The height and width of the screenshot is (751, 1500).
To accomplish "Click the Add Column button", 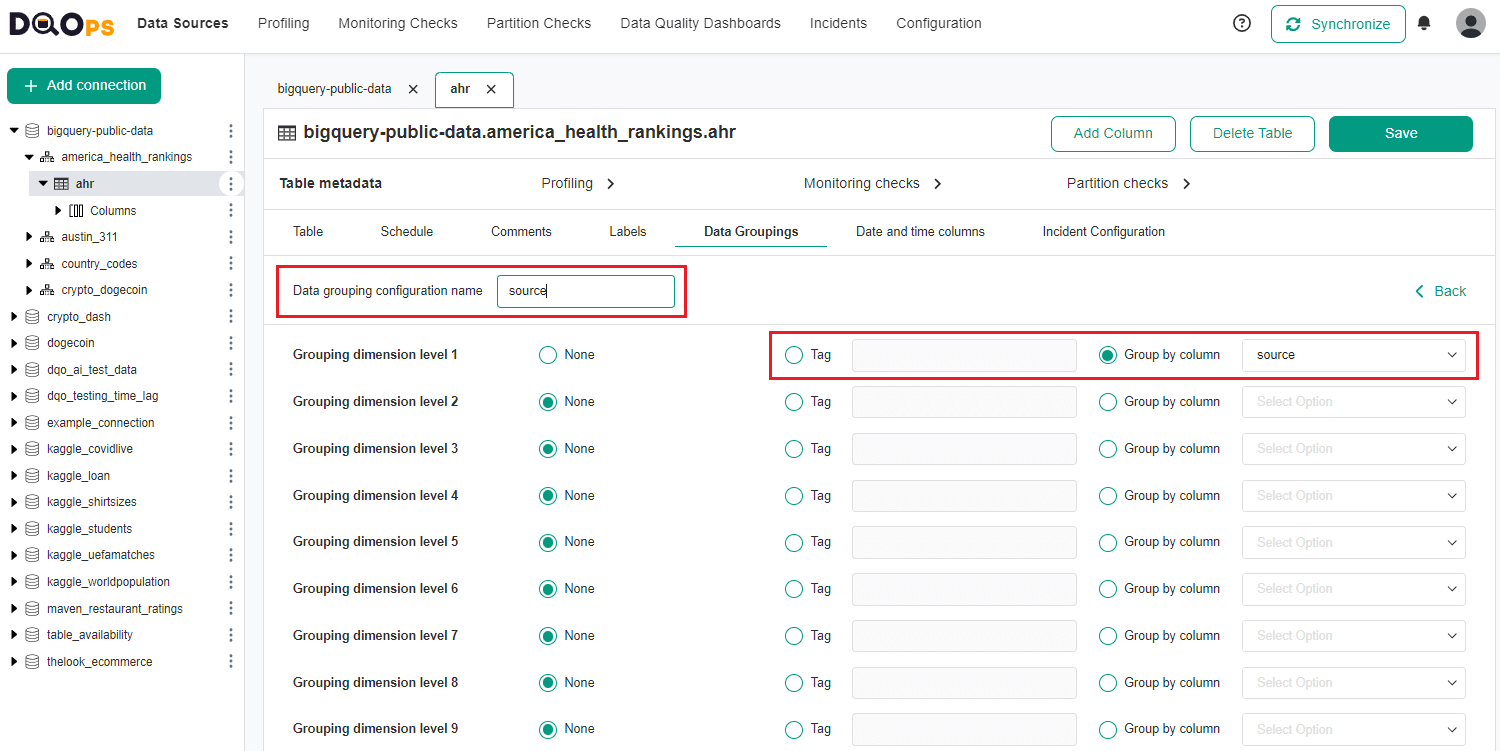I will point(1113,133).
